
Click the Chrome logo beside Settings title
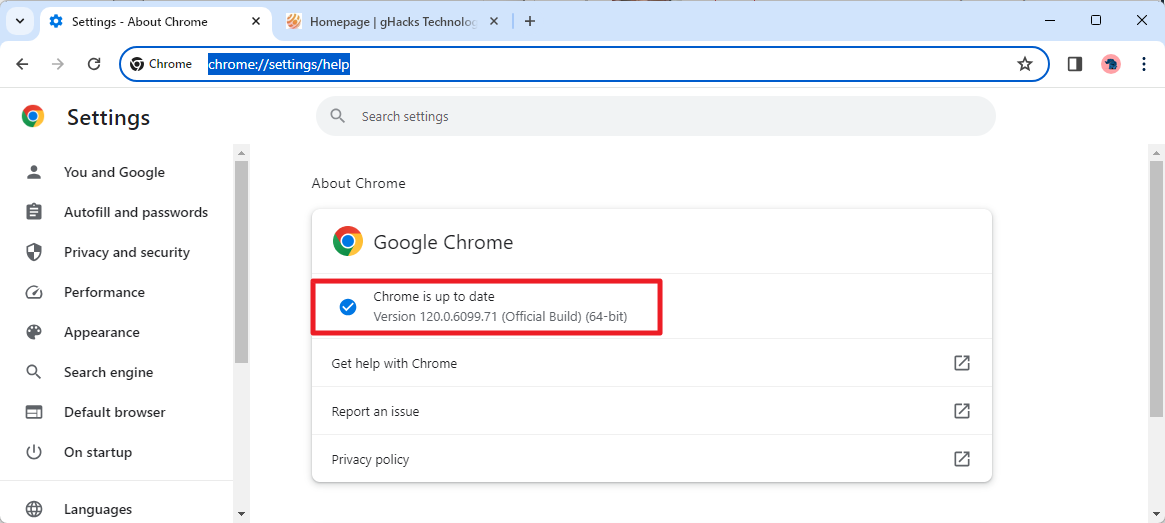(x=33, y=116)
